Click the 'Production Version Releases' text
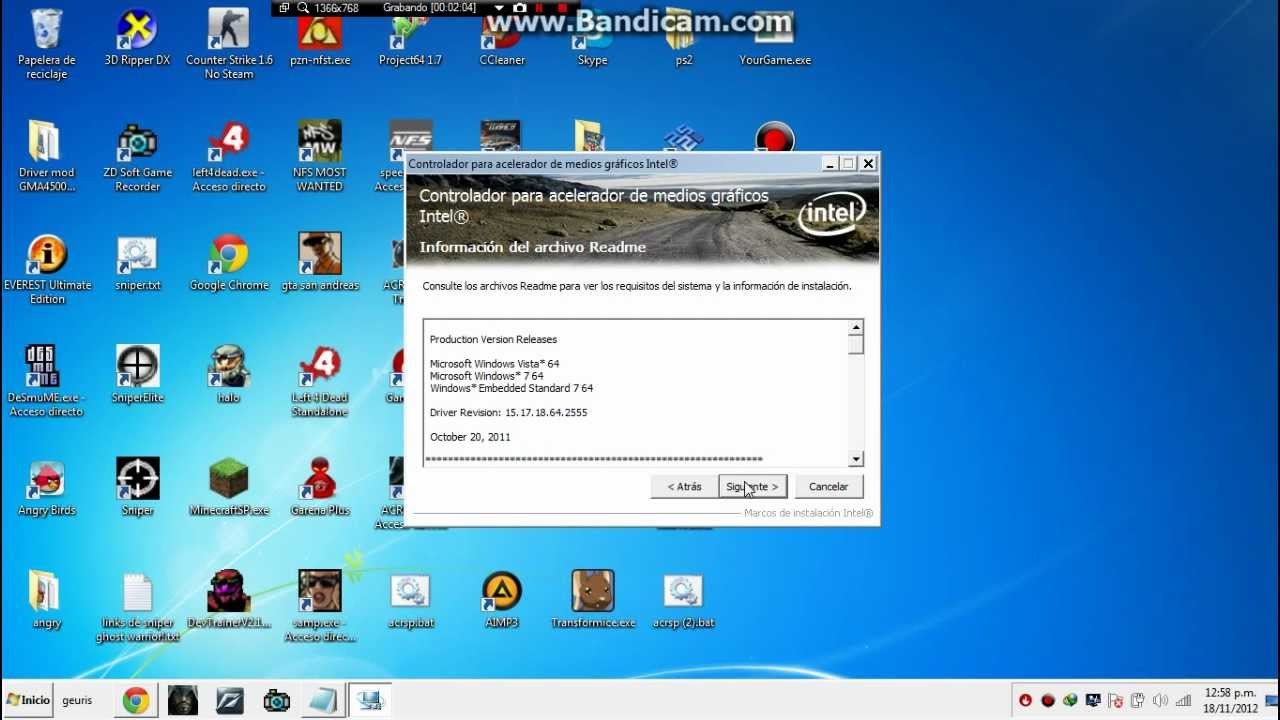The image size is (1280, 720). (493, 339)
